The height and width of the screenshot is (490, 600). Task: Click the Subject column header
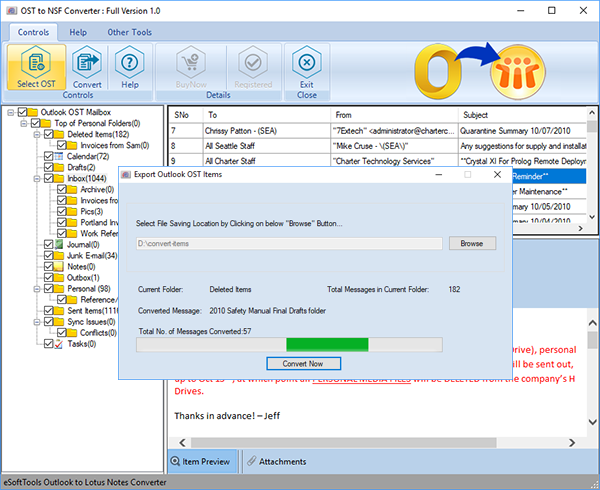pyautogui.click(x=522, y=115)
